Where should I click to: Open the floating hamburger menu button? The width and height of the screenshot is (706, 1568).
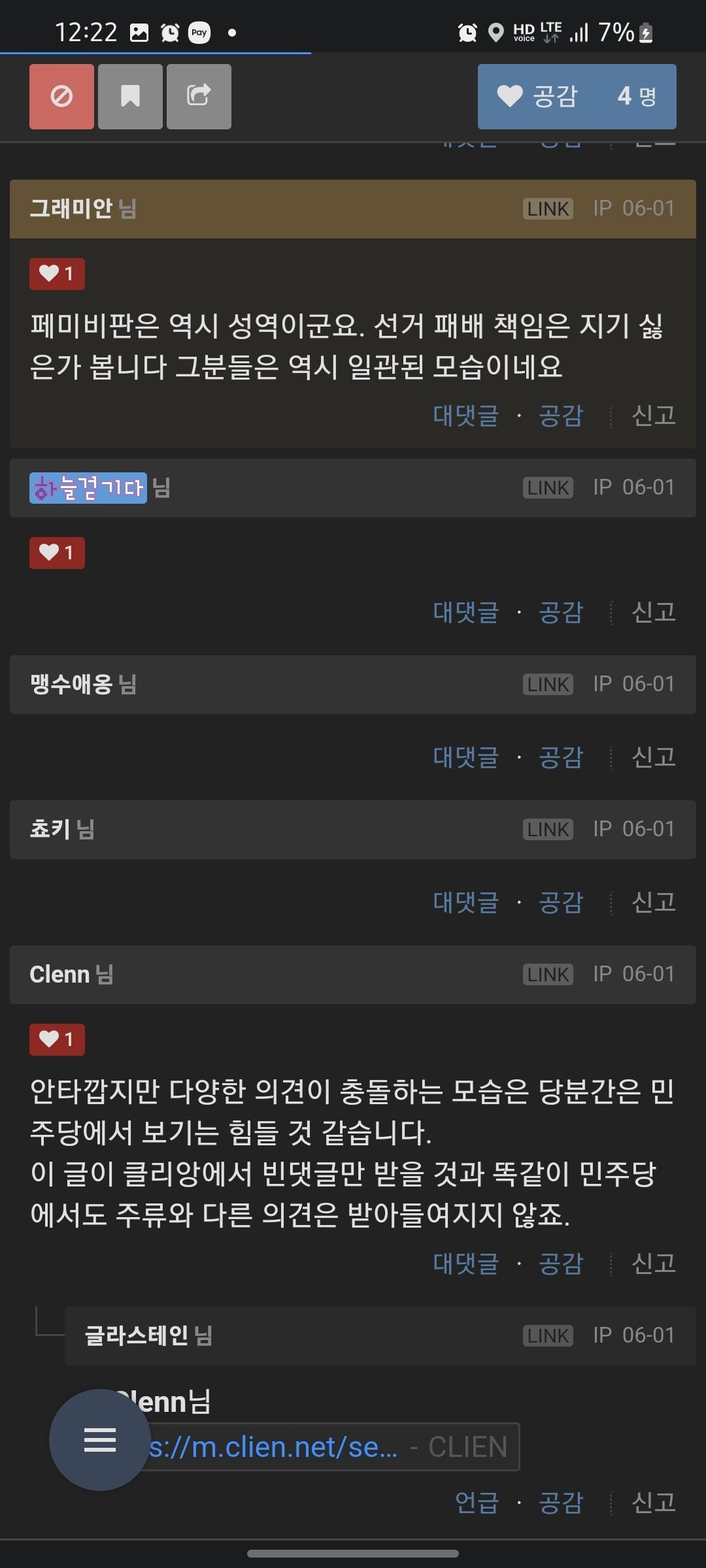99,1439
